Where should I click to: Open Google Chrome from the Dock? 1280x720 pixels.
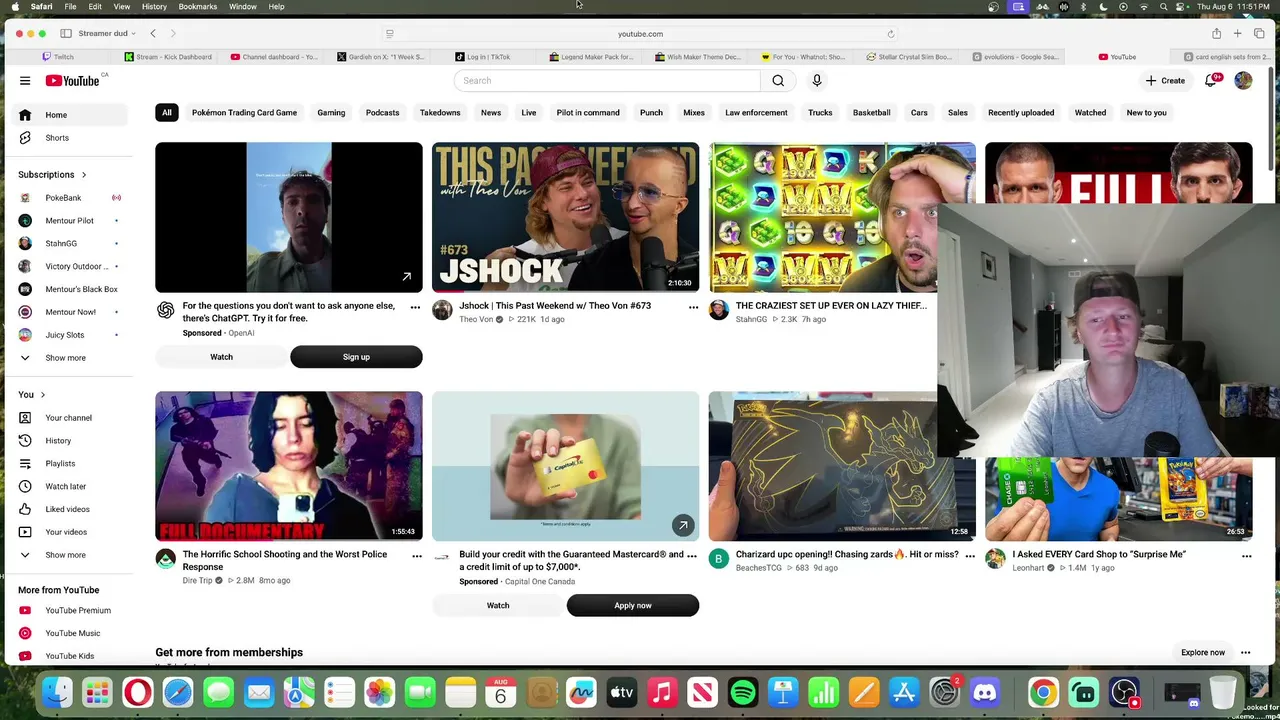(1043, 692)
